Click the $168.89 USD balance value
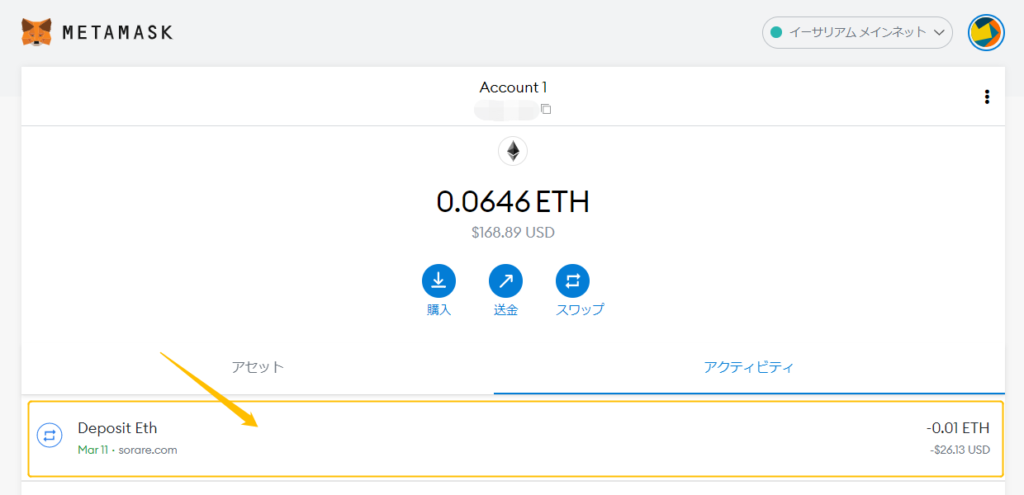This screenshot has height=495, width=1024. click(513, 232)
